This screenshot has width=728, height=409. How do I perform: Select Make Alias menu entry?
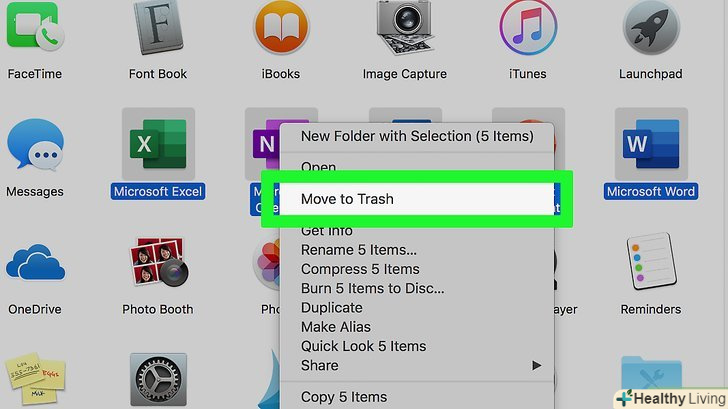(336, 327)
